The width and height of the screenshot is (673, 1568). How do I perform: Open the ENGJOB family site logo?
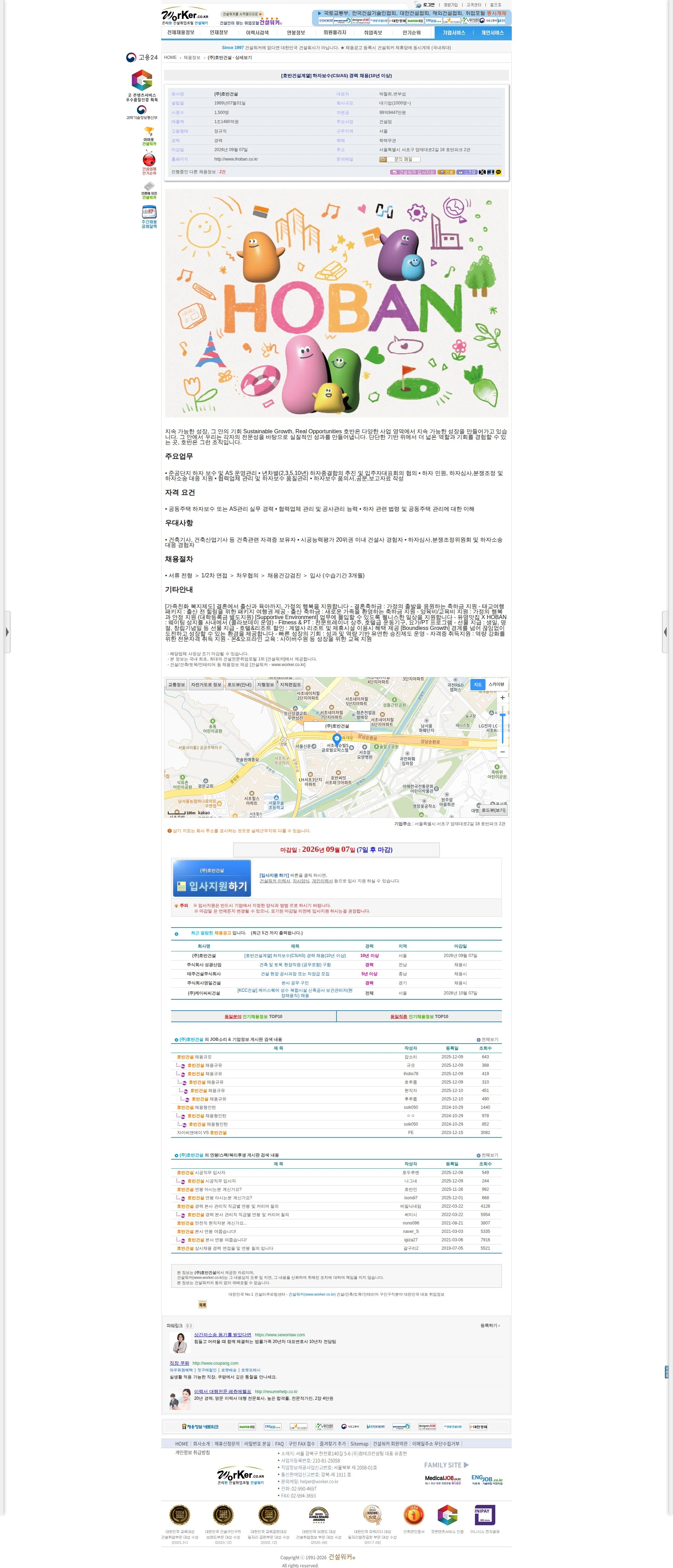click(487, 1479)
